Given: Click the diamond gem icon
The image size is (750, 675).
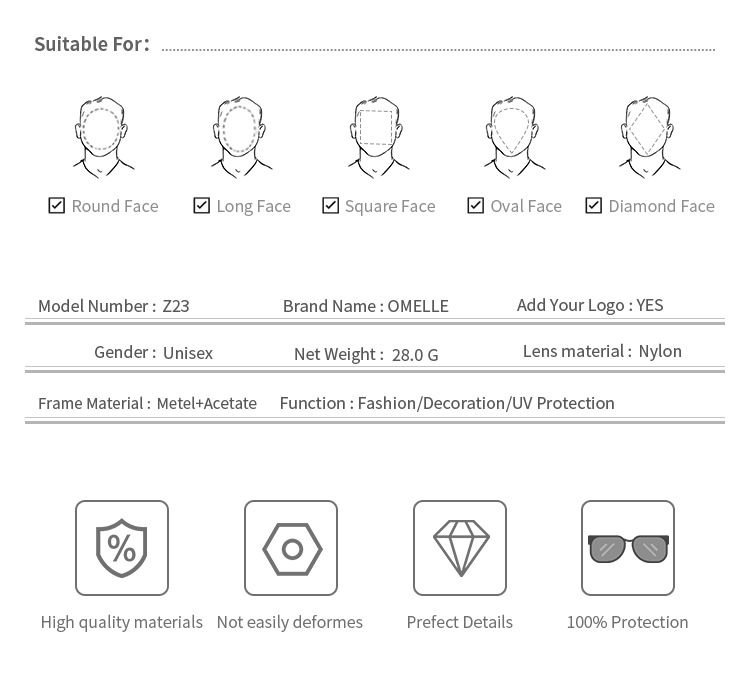Looking at the screenshot, I should tap(460, 548).
